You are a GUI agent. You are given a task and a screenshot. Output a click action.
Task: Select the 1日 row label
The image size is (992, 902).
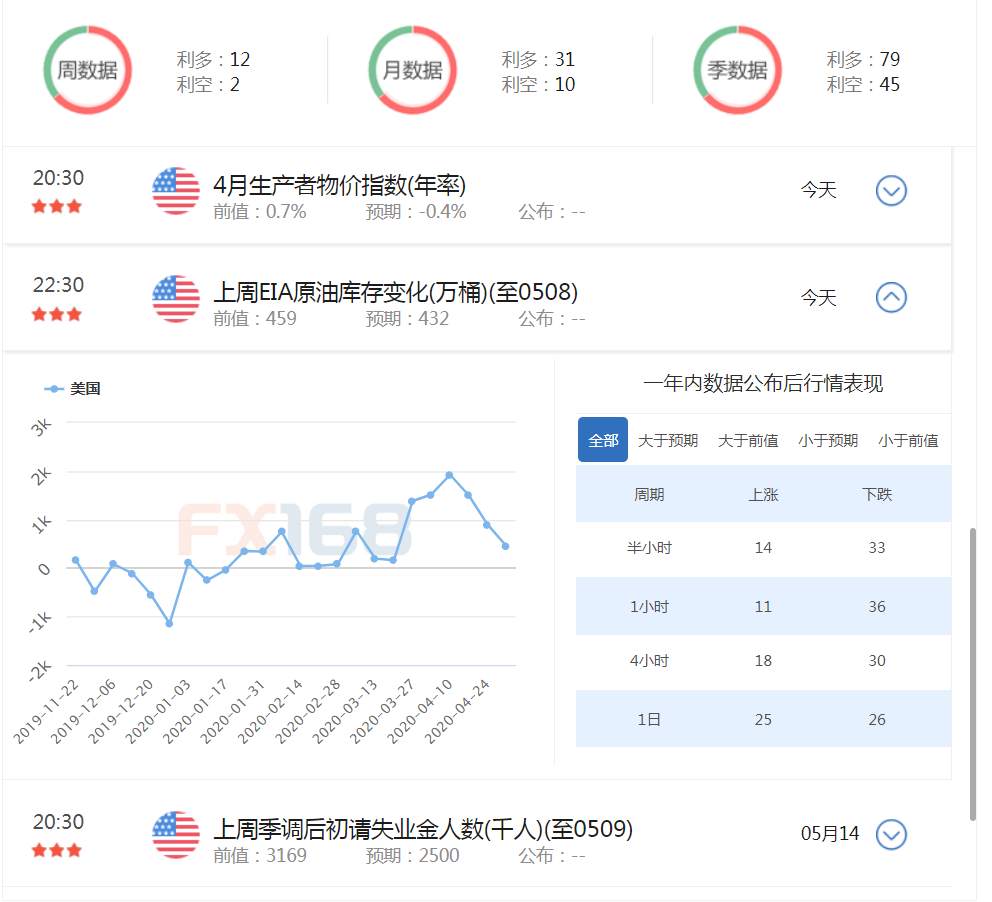(649, 720)
